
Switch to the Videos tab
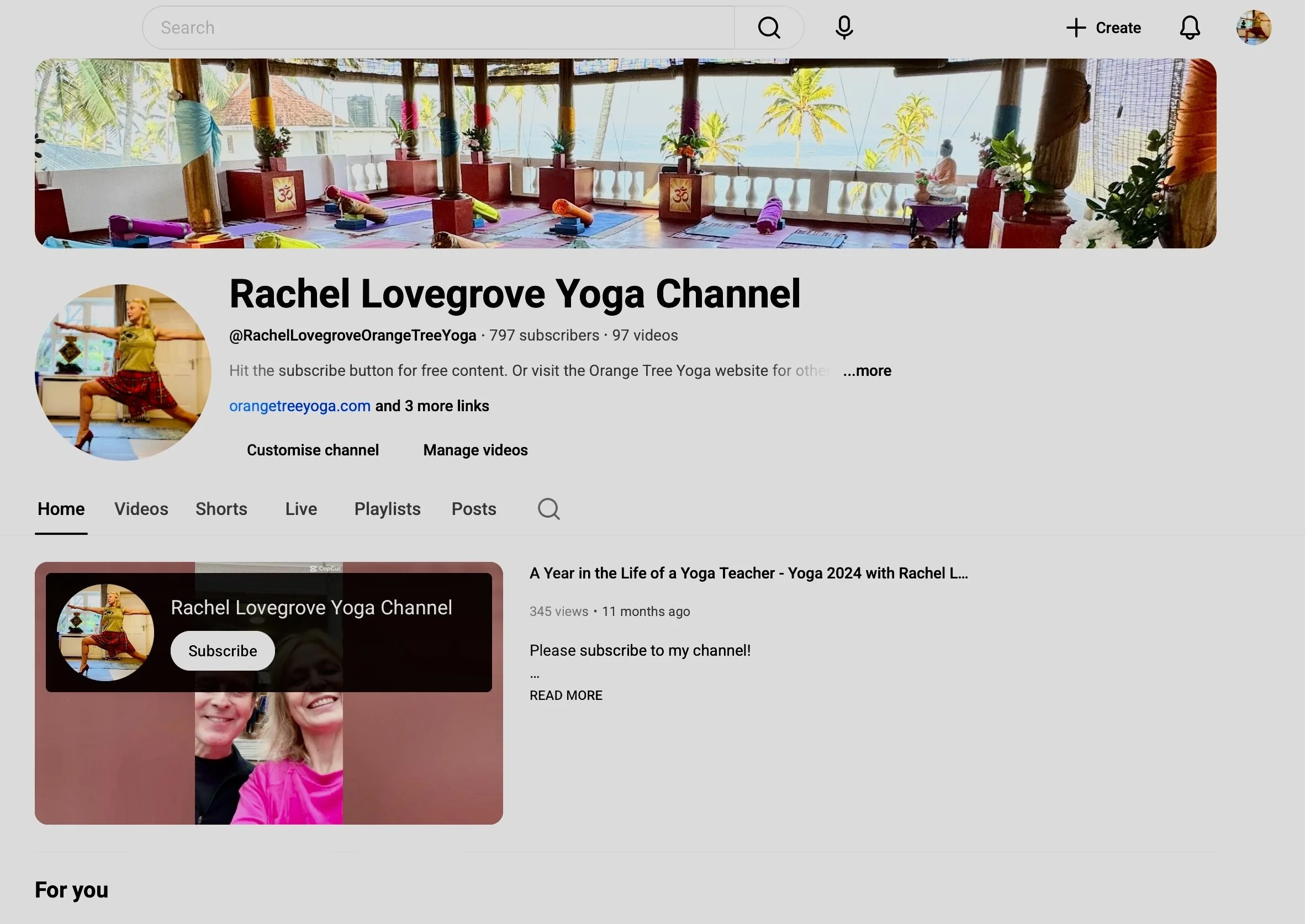pos(141,509)
